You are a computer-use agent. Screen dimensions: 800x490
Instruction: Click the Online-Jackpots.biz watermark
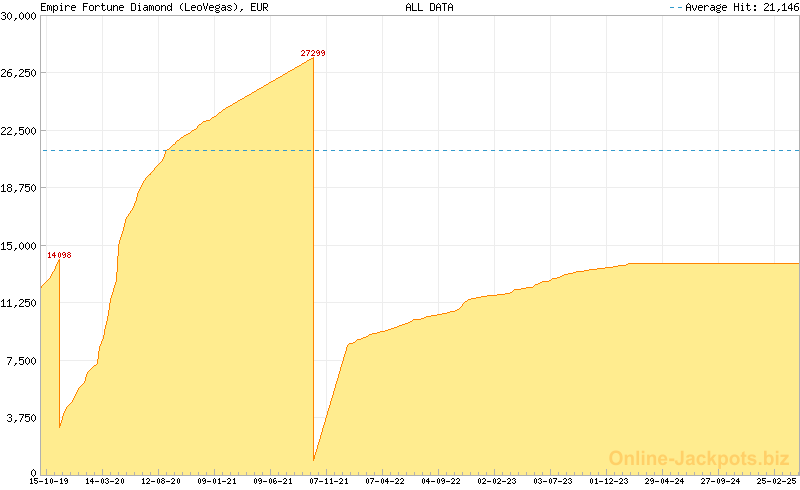(x=700, y=458)
